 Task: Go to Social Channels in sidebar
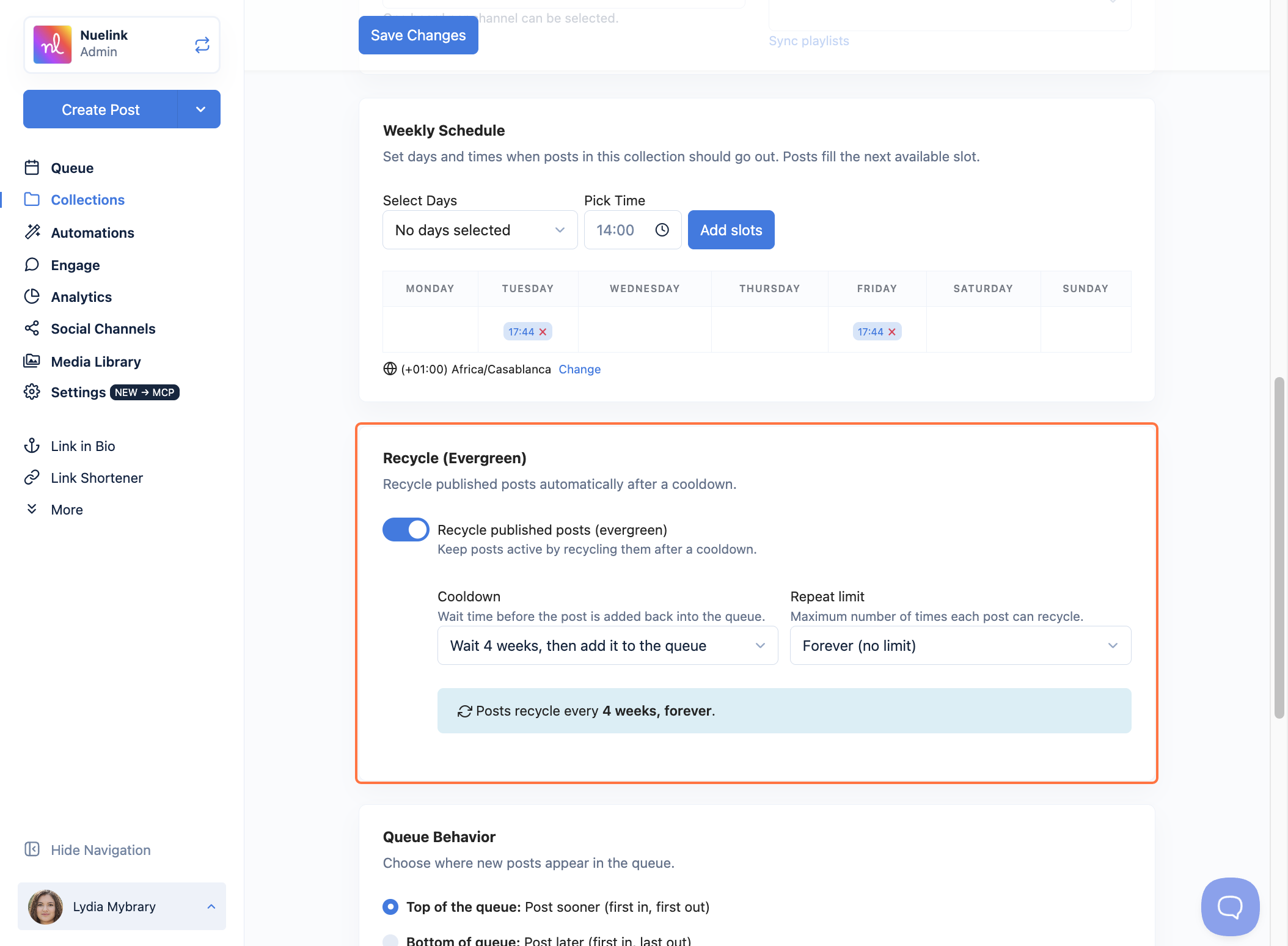103,329
